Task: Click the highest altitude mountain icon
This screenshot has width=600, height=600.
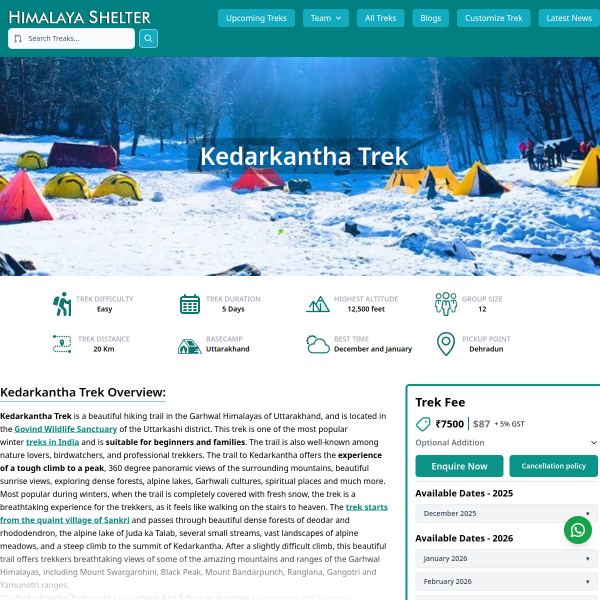Action: click(x=318, y=304)
